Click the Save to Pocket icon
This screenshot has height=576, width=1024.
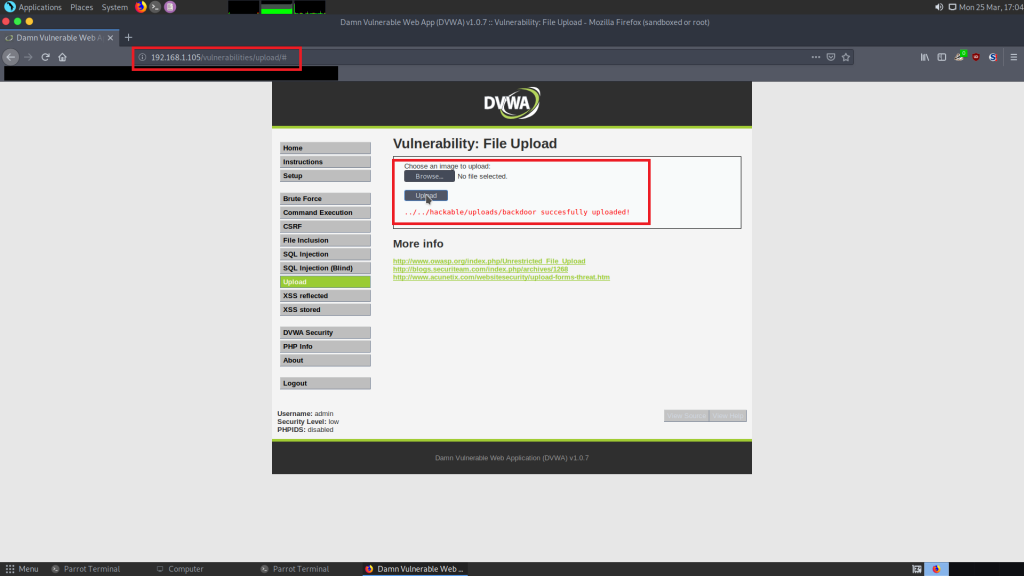click(x=831, y=57)
